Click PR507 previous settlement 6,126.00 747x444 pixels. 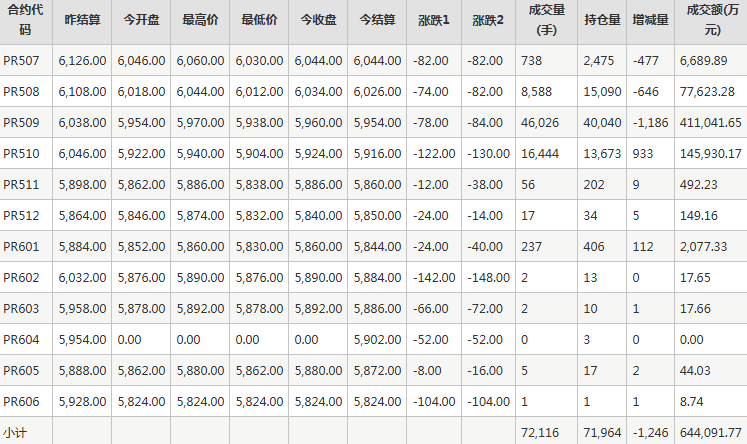tap(82, 61)
